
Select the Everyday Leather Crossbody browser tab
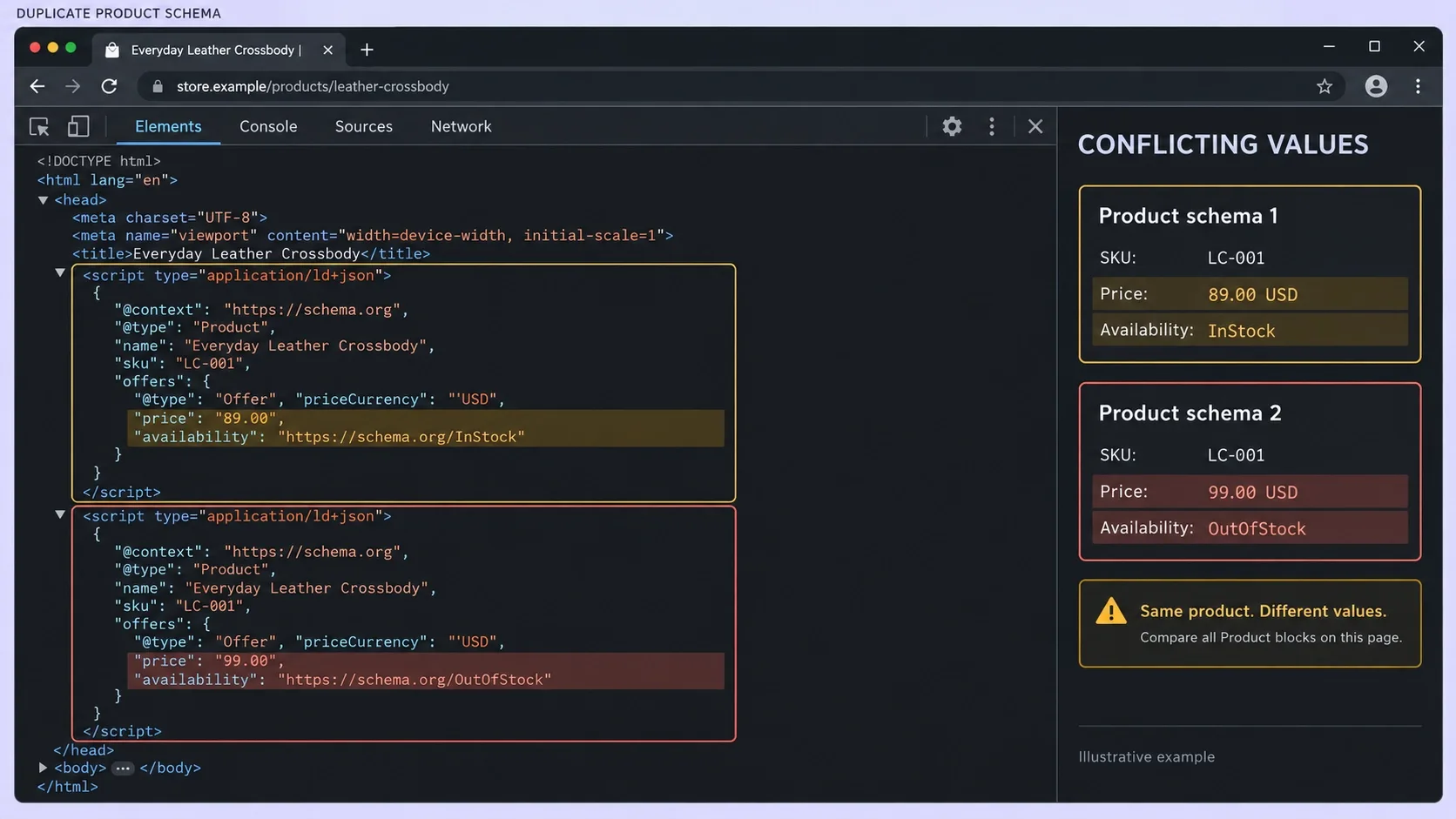click(x=218, y=50)
